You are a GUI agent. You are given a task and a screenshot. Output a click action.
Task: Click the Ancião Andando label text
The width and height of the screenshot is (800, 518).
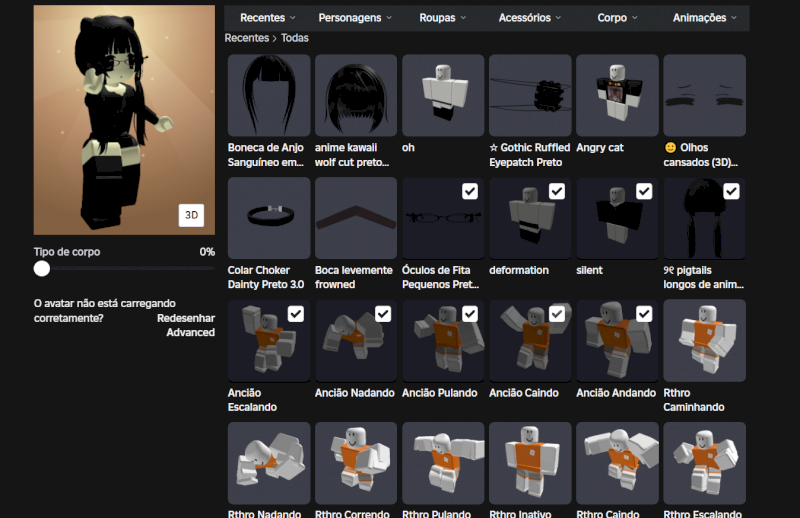[616, 393]
